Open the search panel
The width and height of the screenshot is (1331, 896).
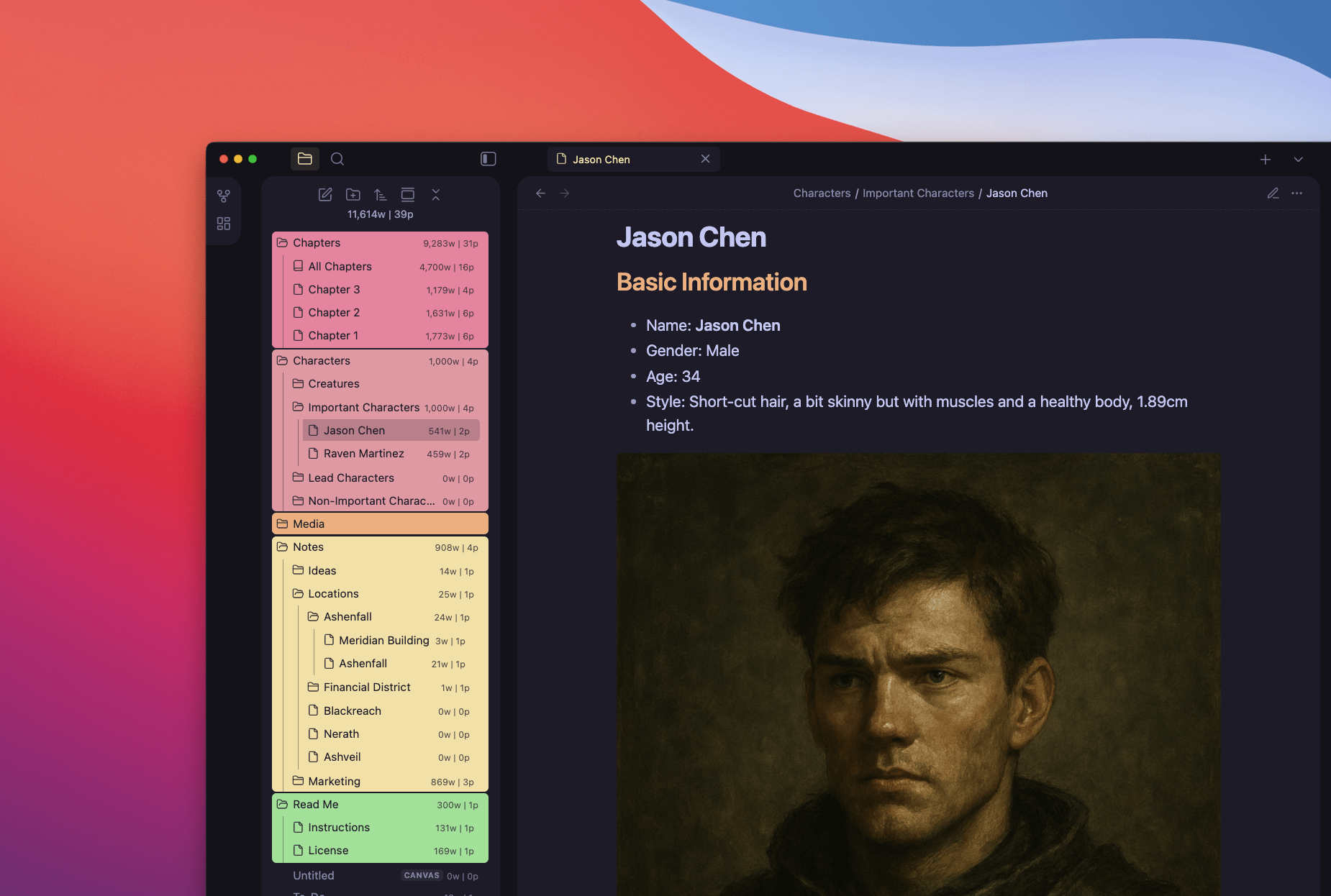click(337, 159)
